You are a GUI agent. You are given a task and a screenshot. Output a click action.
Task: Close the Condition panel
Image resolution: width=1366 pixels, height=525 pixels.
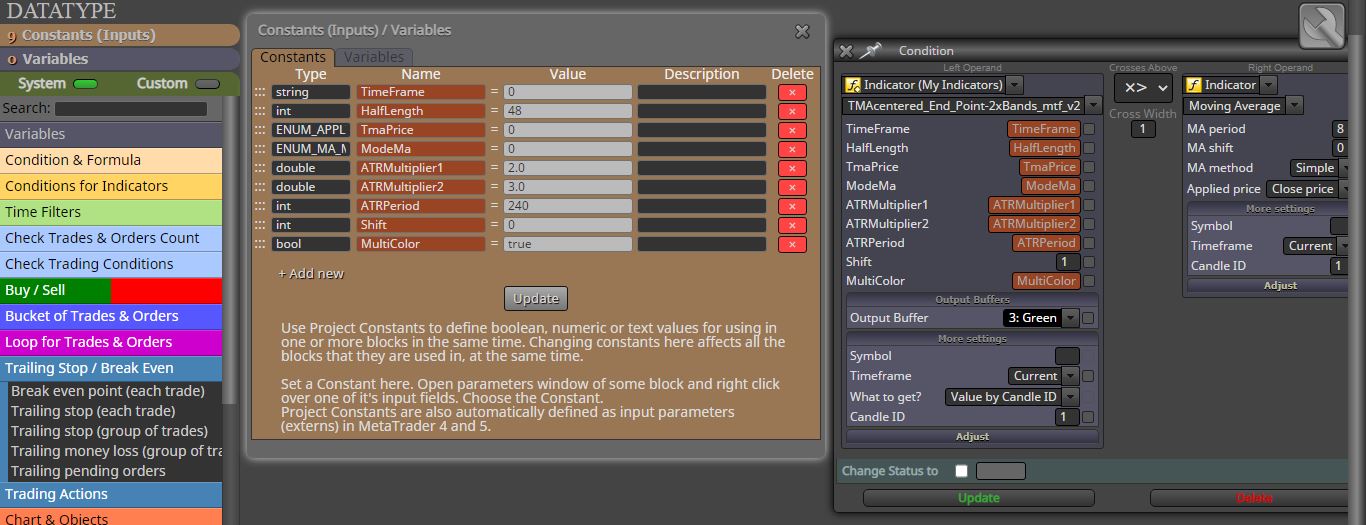pyautogui.click(x=846, y=51)
